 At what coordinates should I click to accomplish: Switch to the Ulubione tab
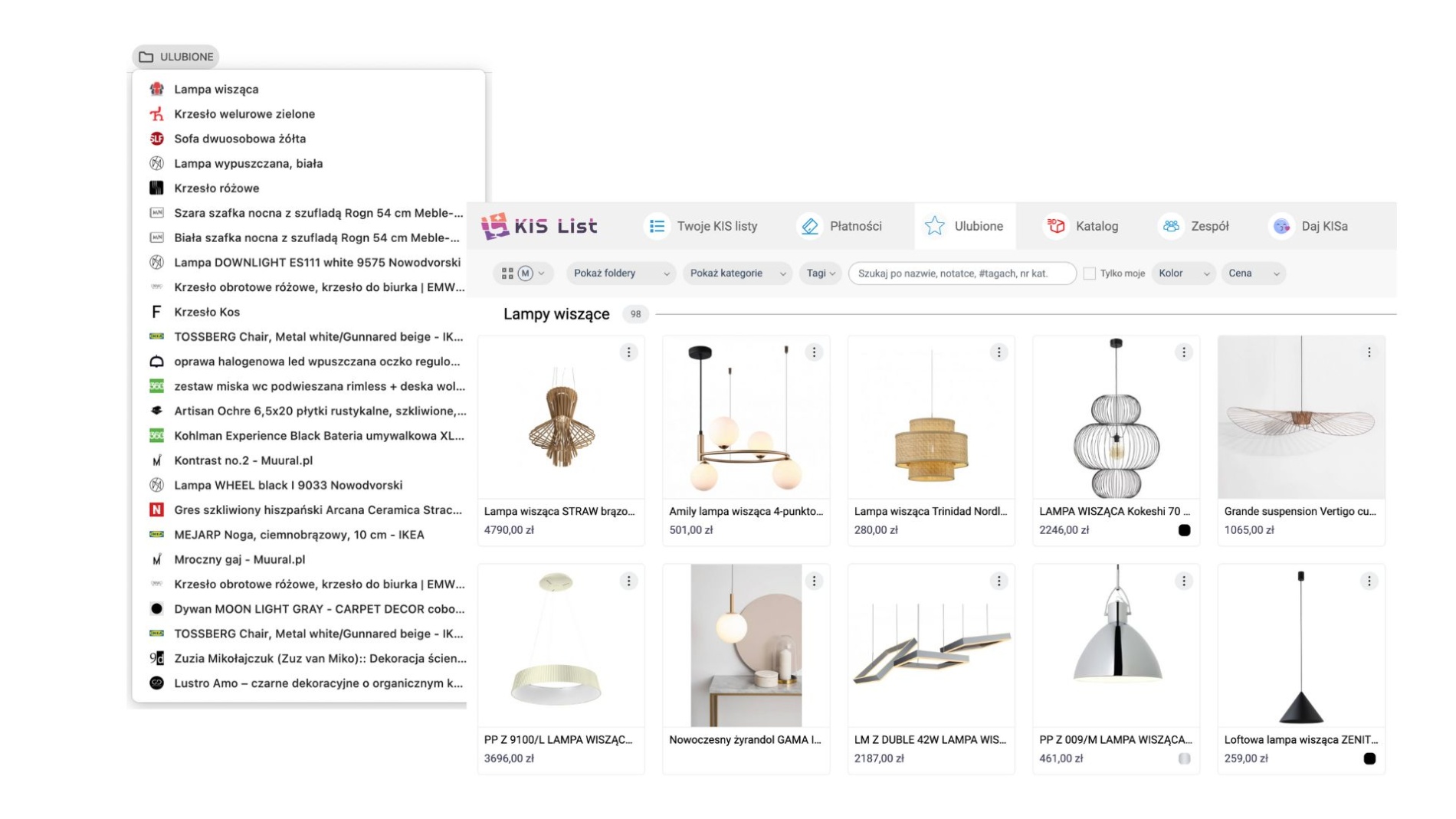965,226
